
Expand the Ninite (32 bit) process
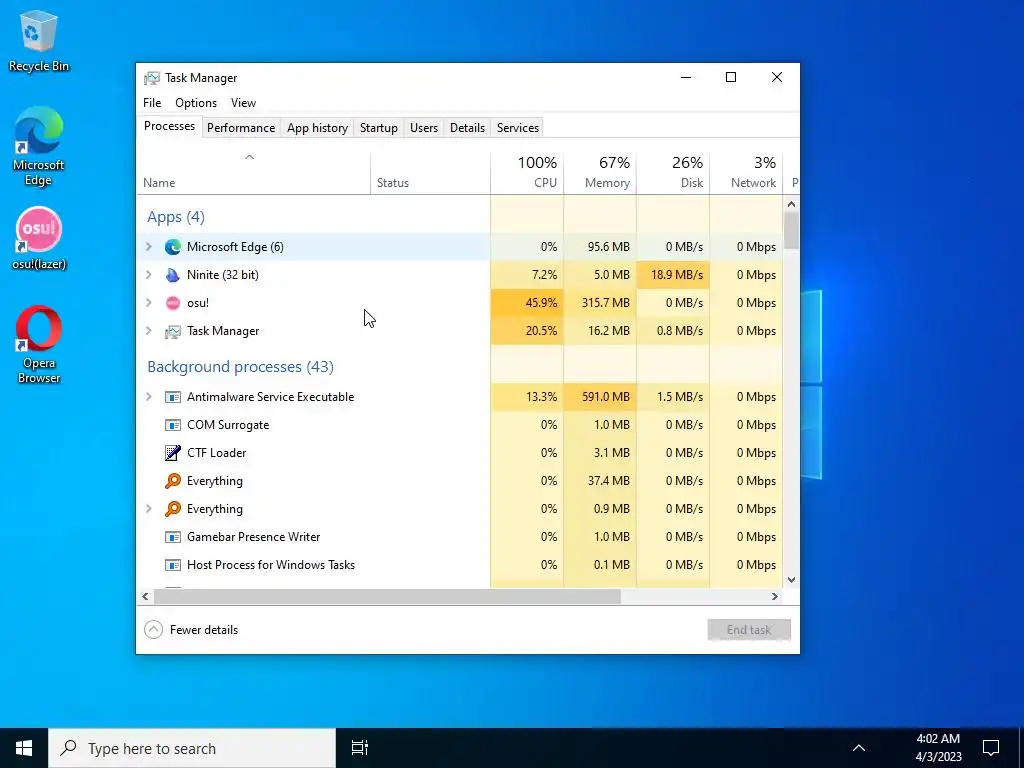[x=149, y=275]
